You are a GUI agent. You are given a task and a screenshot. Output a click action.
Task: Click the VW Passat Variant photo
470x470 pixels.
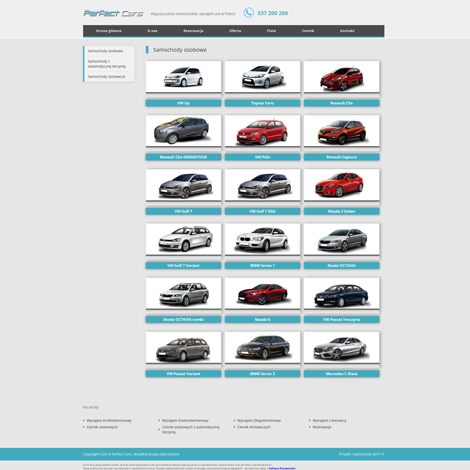(183, 348)
